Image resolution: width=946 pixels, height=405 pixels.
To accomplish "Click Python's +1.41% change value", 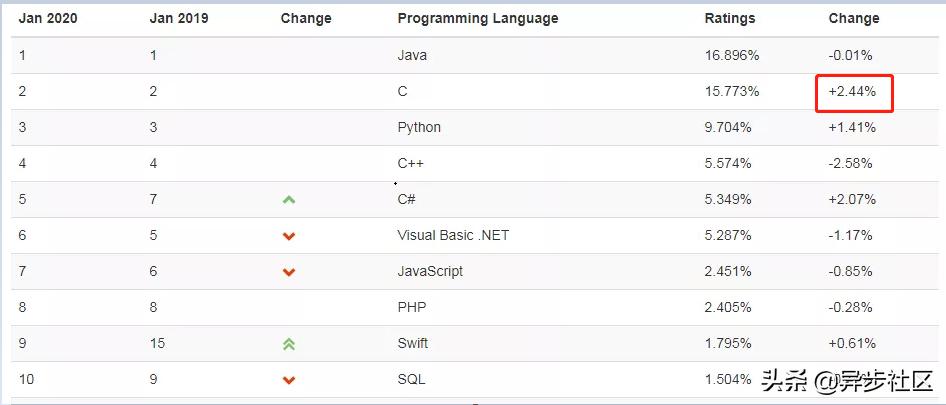I will pyautogui.click(x=851, y=127).
